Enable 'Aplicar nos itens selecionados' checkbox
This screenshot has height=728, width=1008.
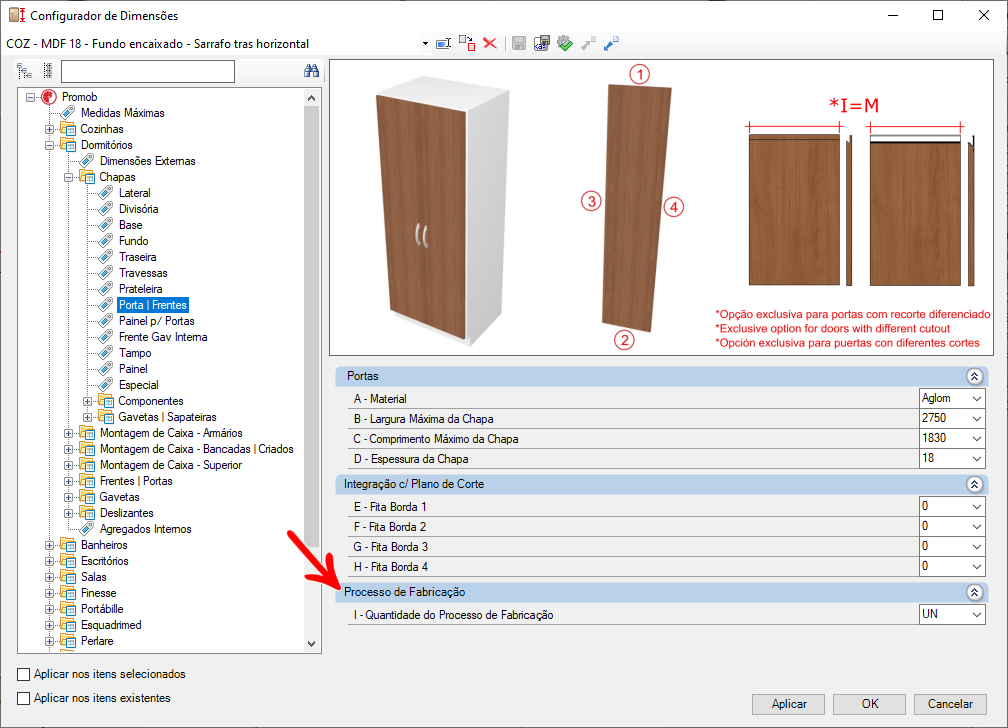coord(24,675)
